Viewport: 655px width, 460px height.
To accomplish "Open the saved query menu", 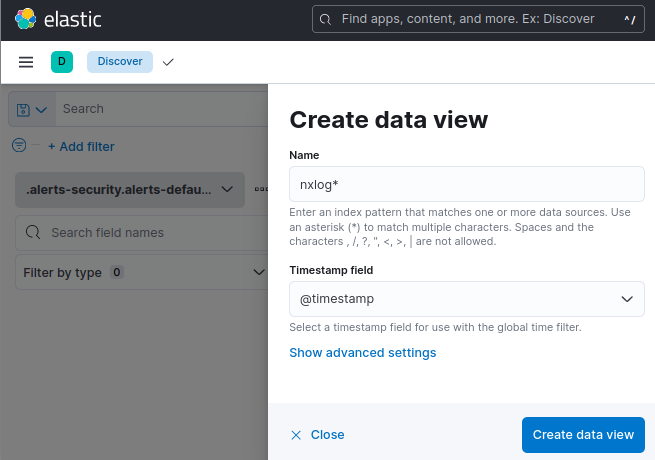I will 32,109.
